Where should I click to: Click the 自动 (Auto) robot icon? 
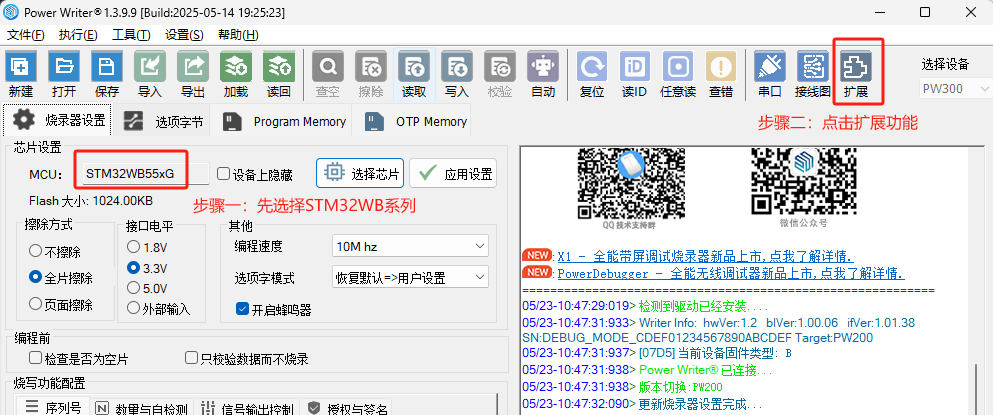click(x=543, y=67)
